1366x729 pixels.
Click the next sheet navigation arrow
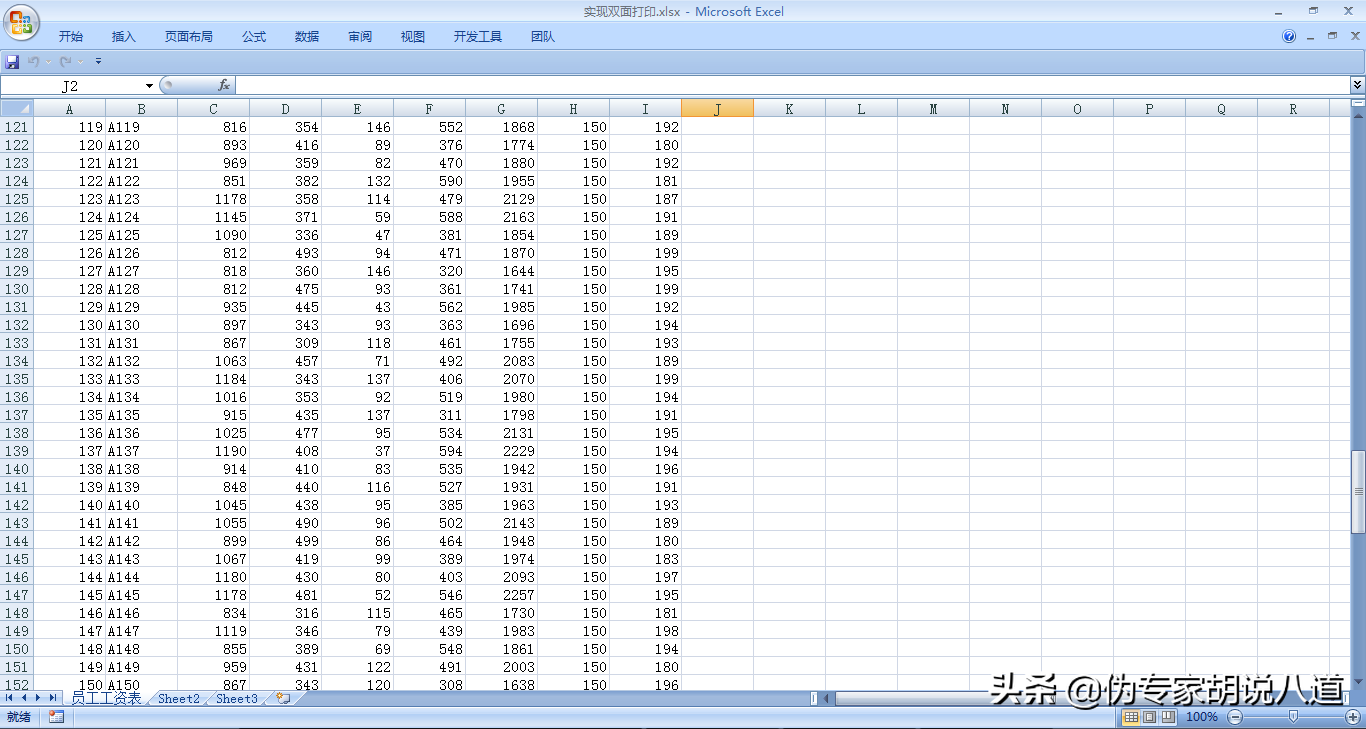click(38, 698)
